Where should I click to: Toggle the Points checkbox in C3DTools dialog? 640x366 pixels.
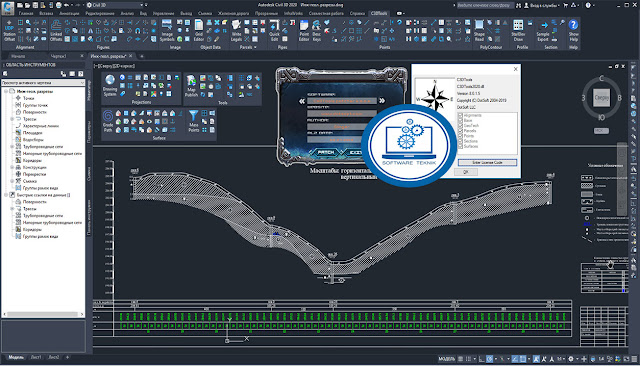(x=460, y=136)
